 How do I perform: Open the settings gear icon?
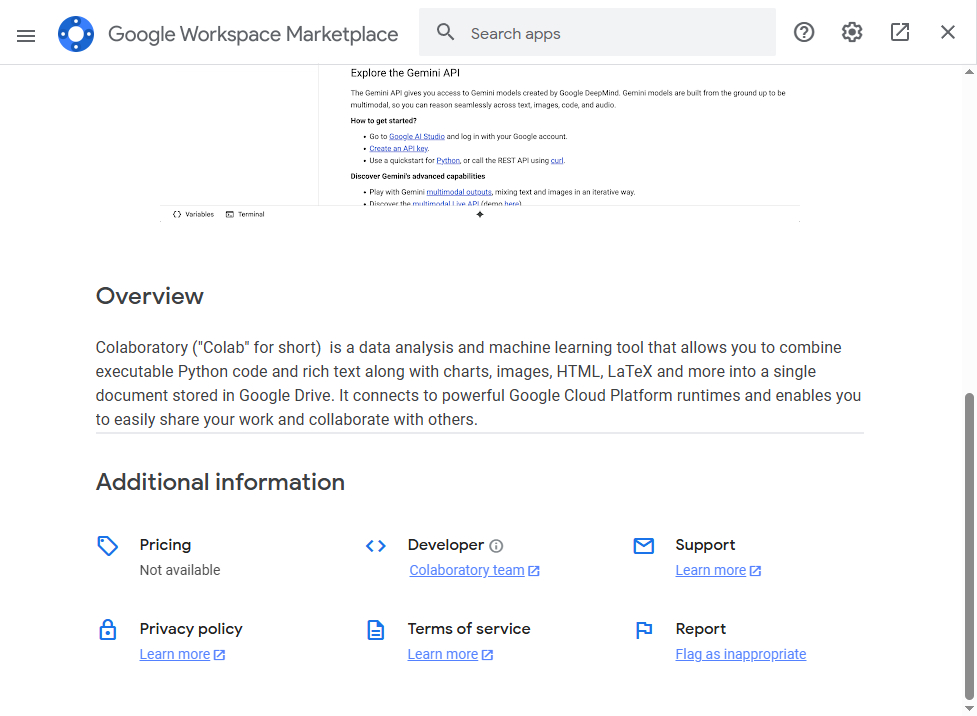point(852,33)
